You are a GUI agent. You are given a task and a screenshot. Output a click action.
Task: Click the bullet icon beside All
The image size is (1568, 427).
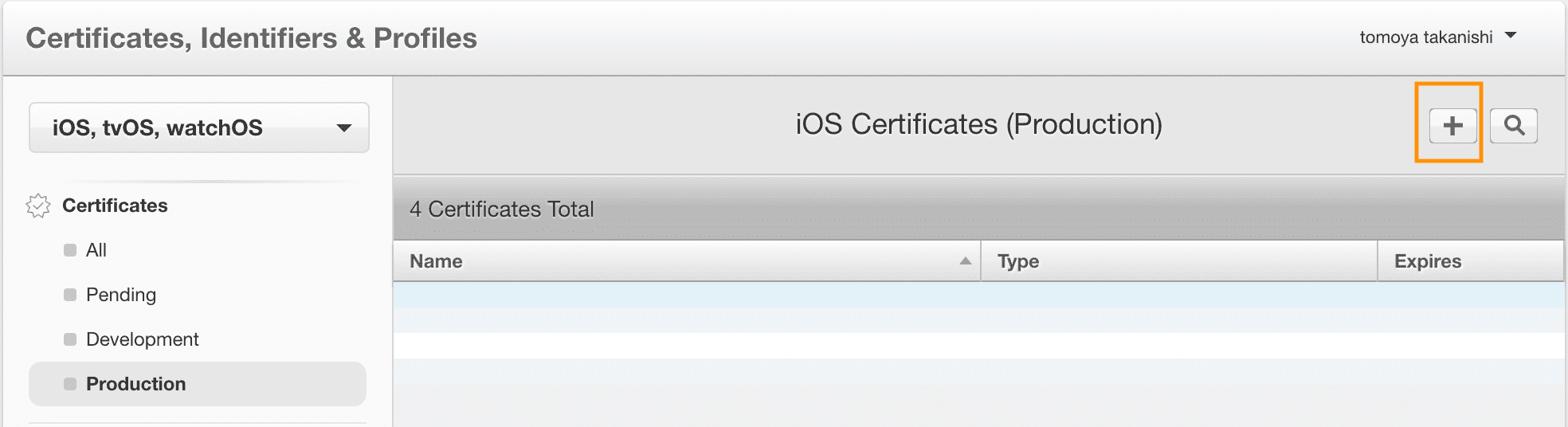click(70, 250)
